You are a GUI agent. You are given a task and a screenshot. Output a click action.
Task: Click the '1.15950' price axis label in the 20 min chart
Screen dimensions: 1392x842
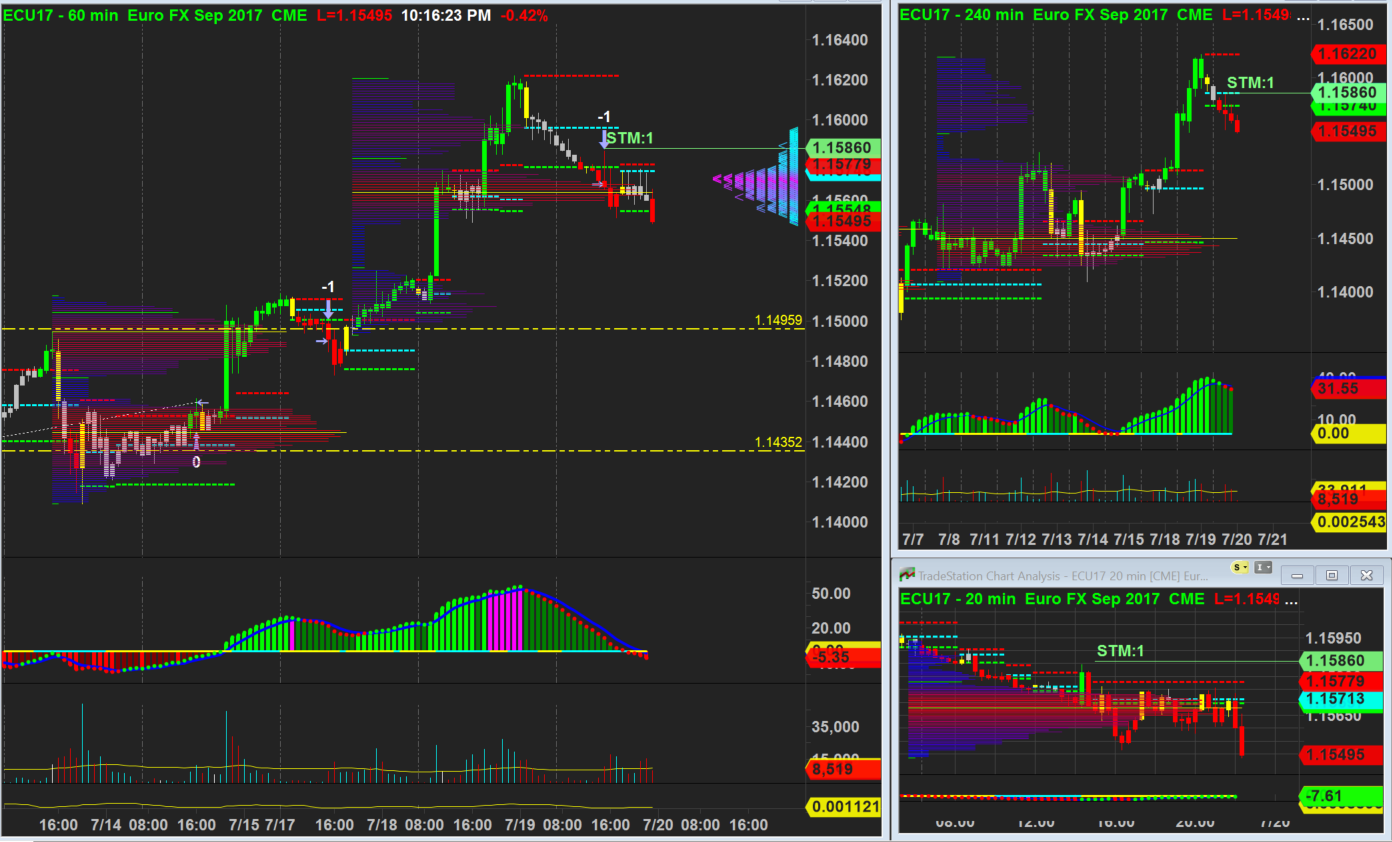point(1333,637)
